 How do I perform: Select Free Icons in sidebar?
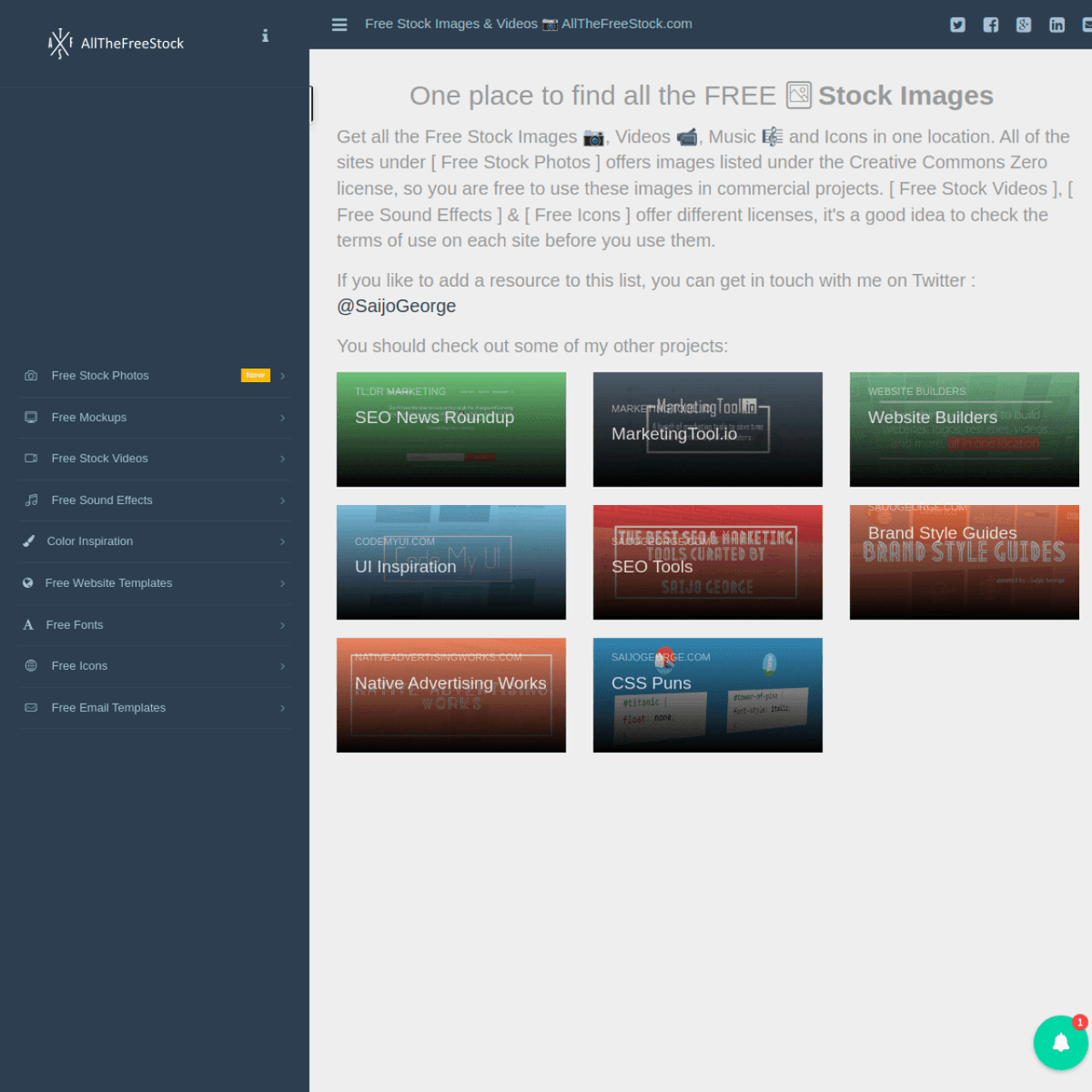pyautogui.click(x=155, y=666)
